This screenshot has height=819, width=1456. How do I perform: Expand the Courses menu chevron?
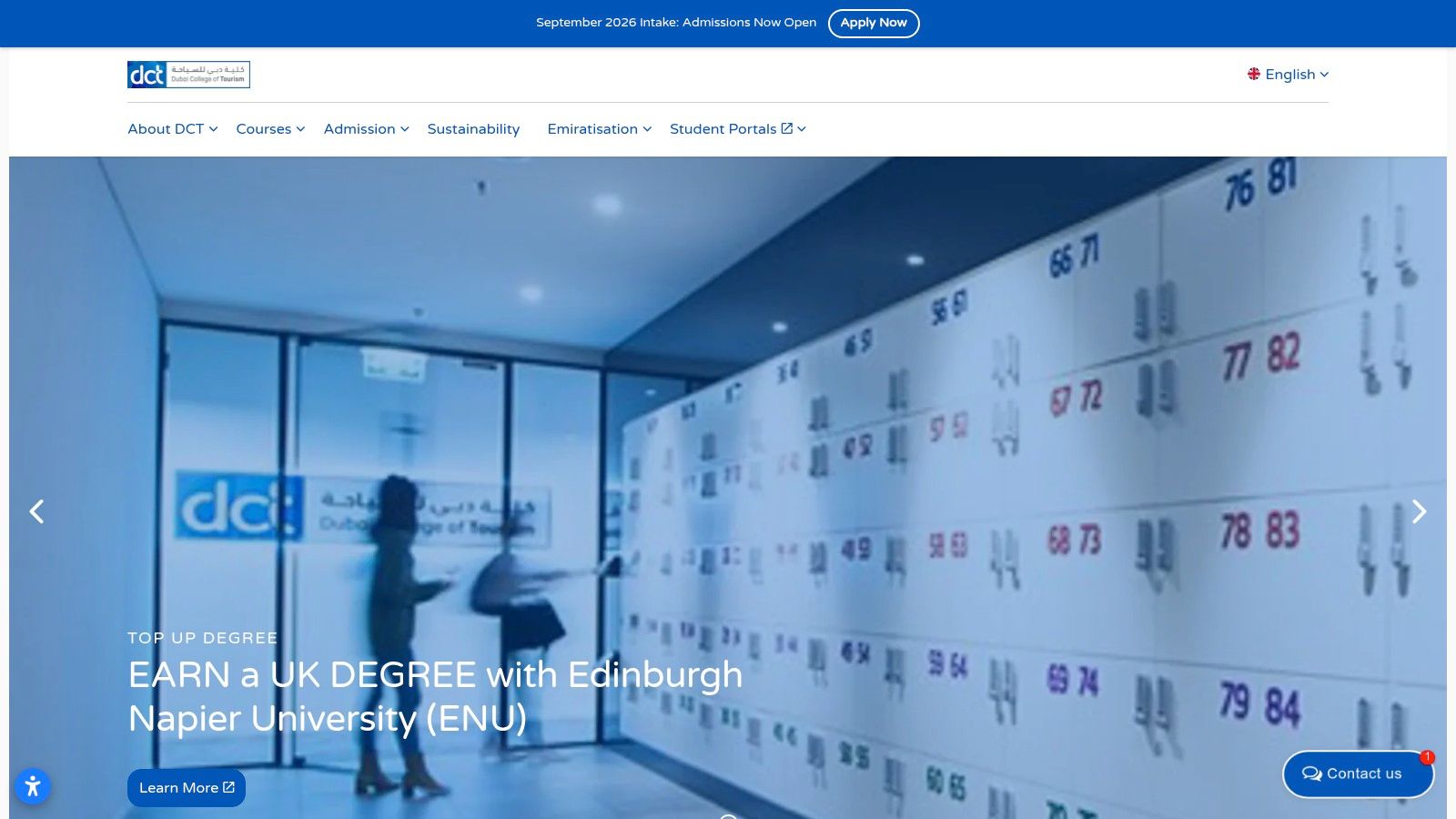(300, 129)
